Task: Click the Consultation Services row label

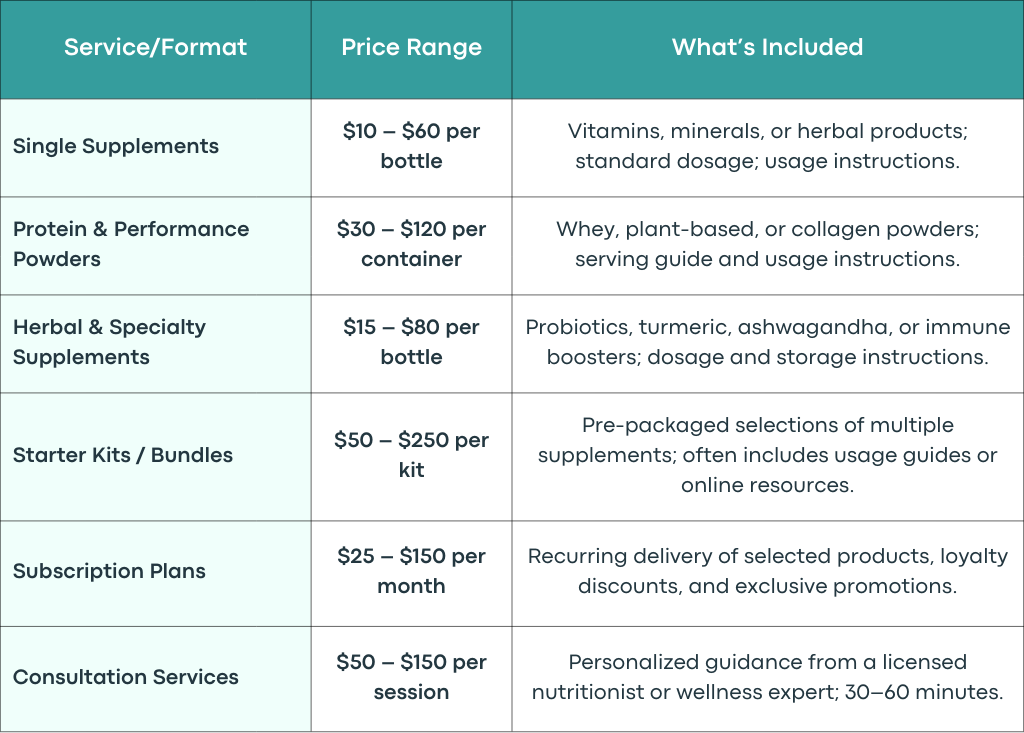Action: click(x=125, y=677)
